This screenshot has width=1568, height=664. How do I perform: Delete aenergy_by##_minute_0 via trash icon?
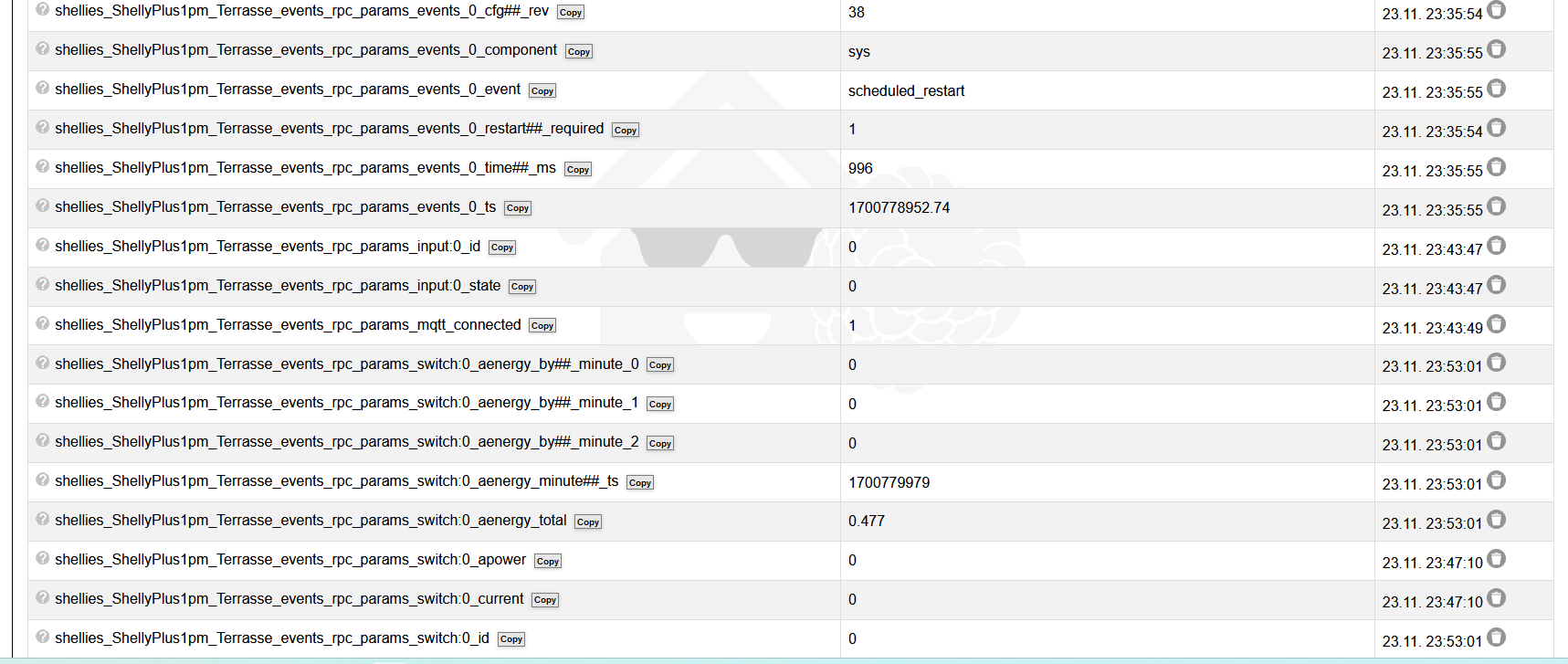pos(1496,363)
